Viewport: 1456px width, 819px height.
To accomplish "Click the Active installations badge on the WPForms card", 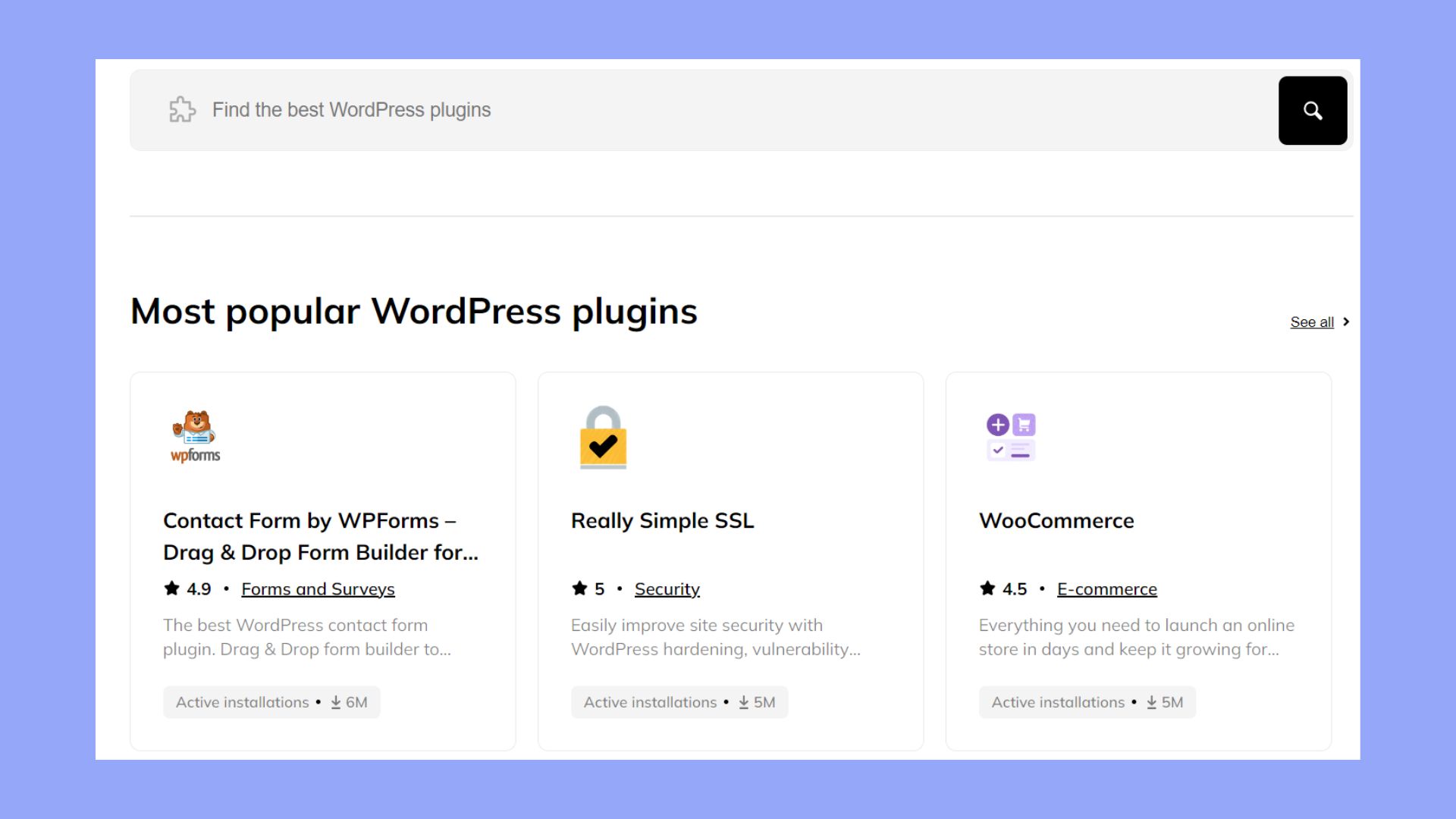I will pos(243,702).
